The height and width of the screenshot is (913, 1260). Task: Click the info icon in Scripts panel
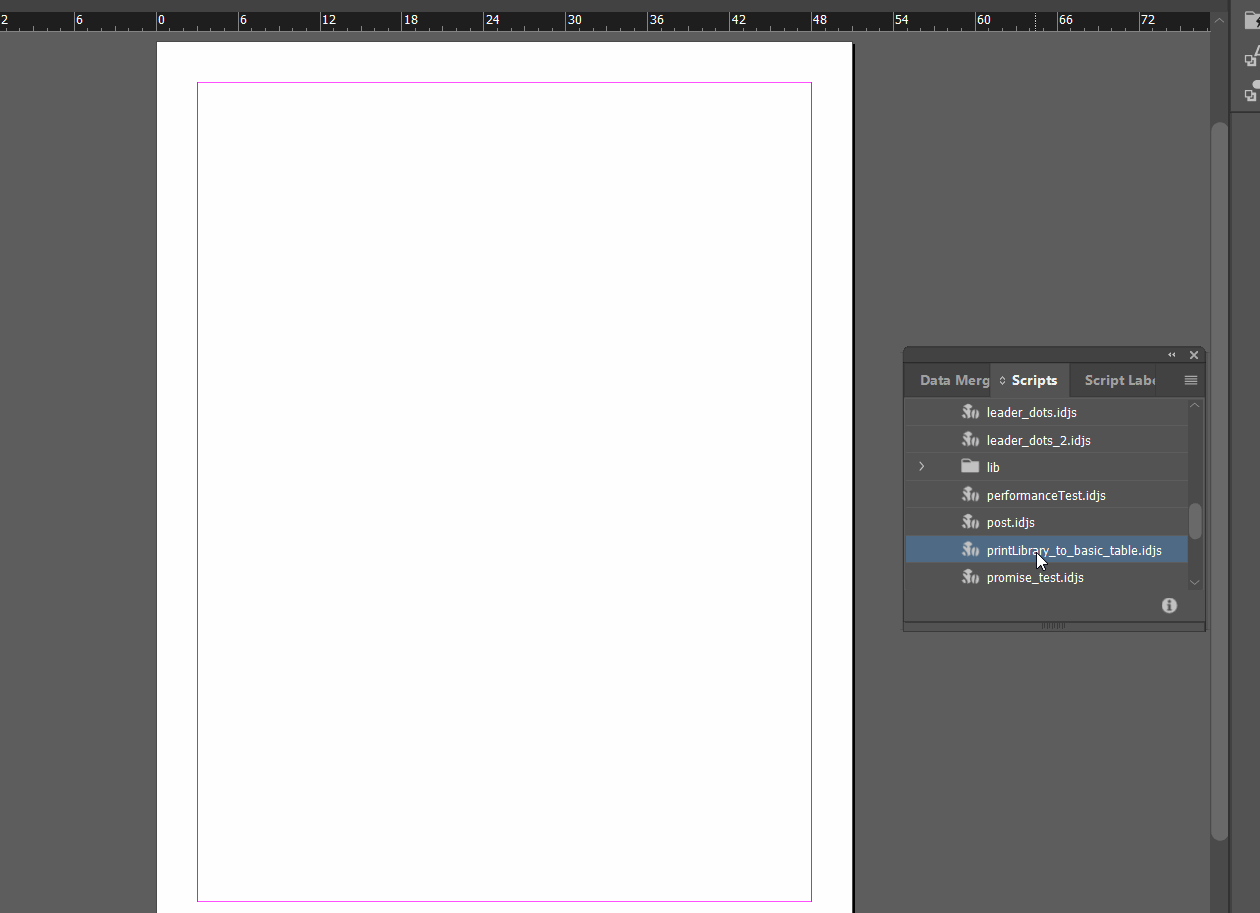tap(1169, 605)
